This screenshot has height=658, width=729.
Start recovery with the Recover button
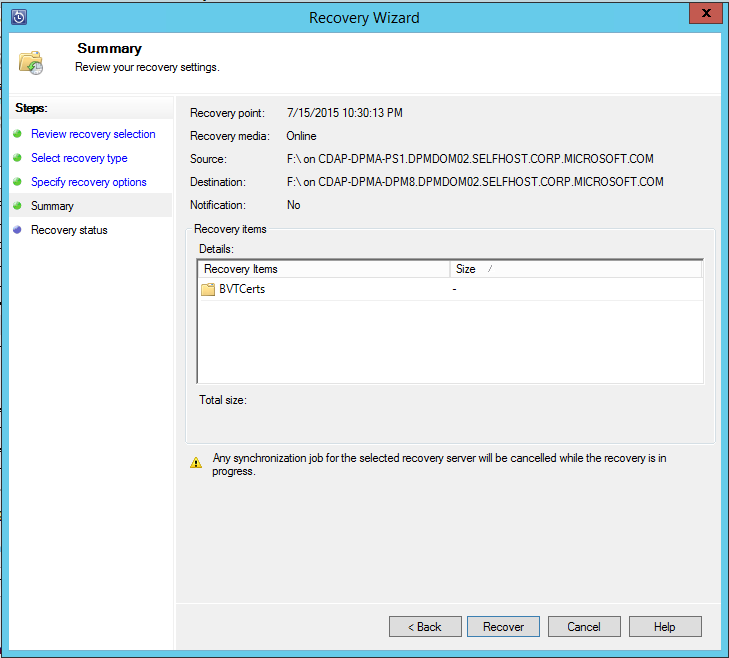[x=503, y=627]
